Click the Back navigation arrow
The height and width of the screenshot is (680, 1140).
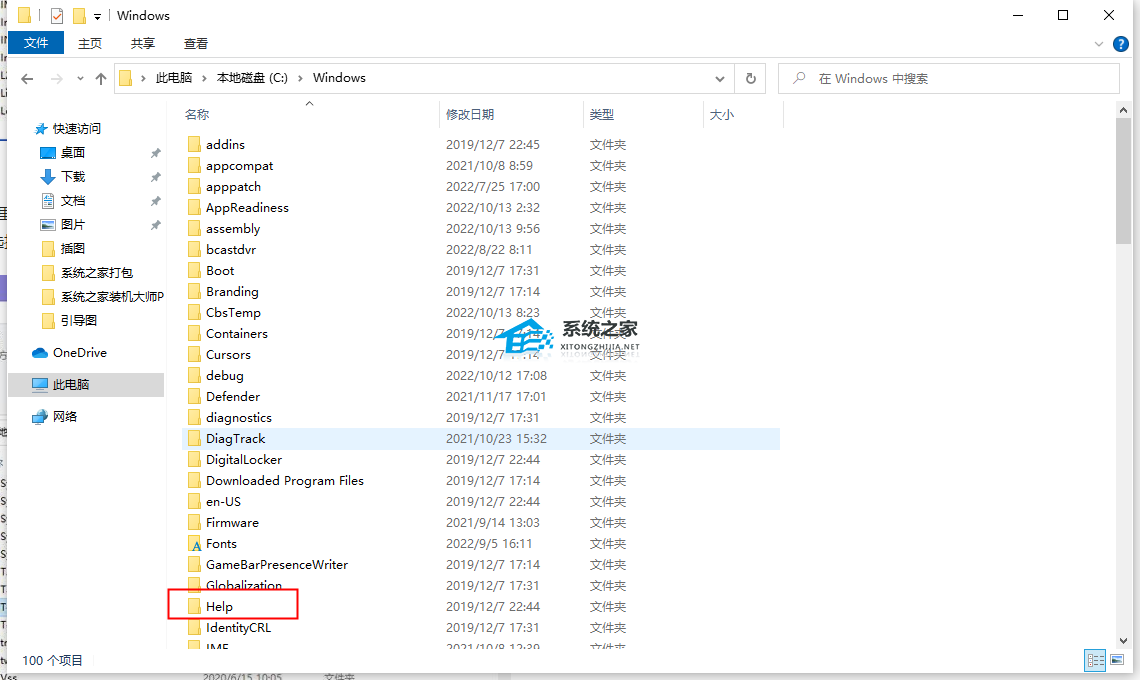[27, 79]
